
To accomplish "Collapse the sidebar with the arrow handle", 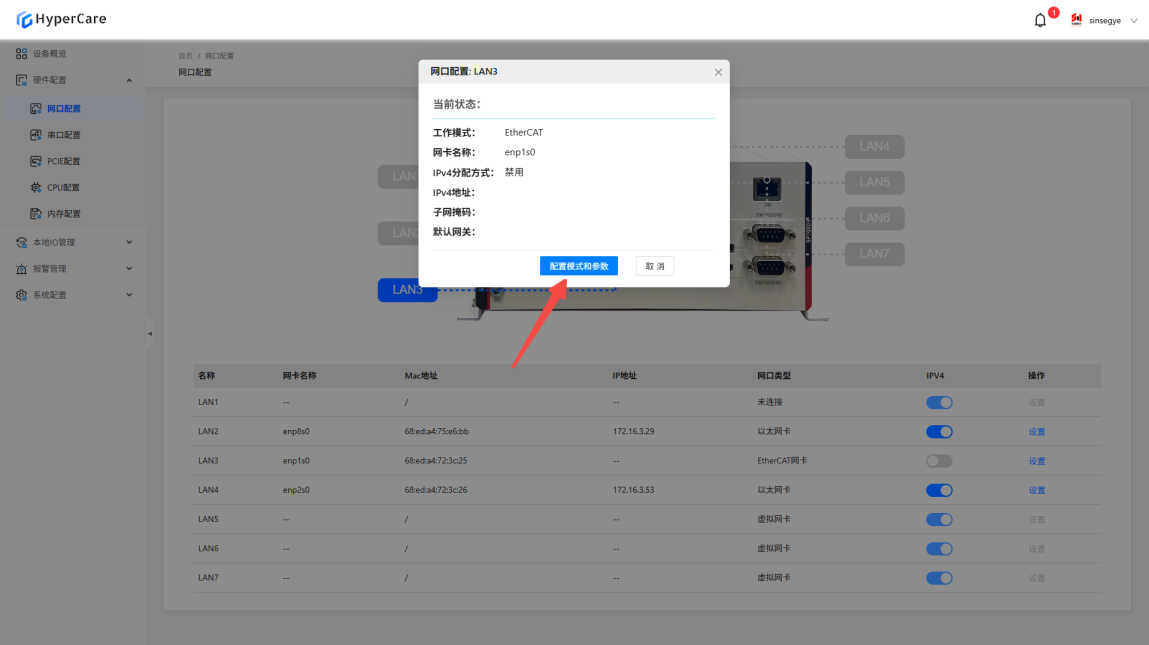I will [x=149, y=333].
